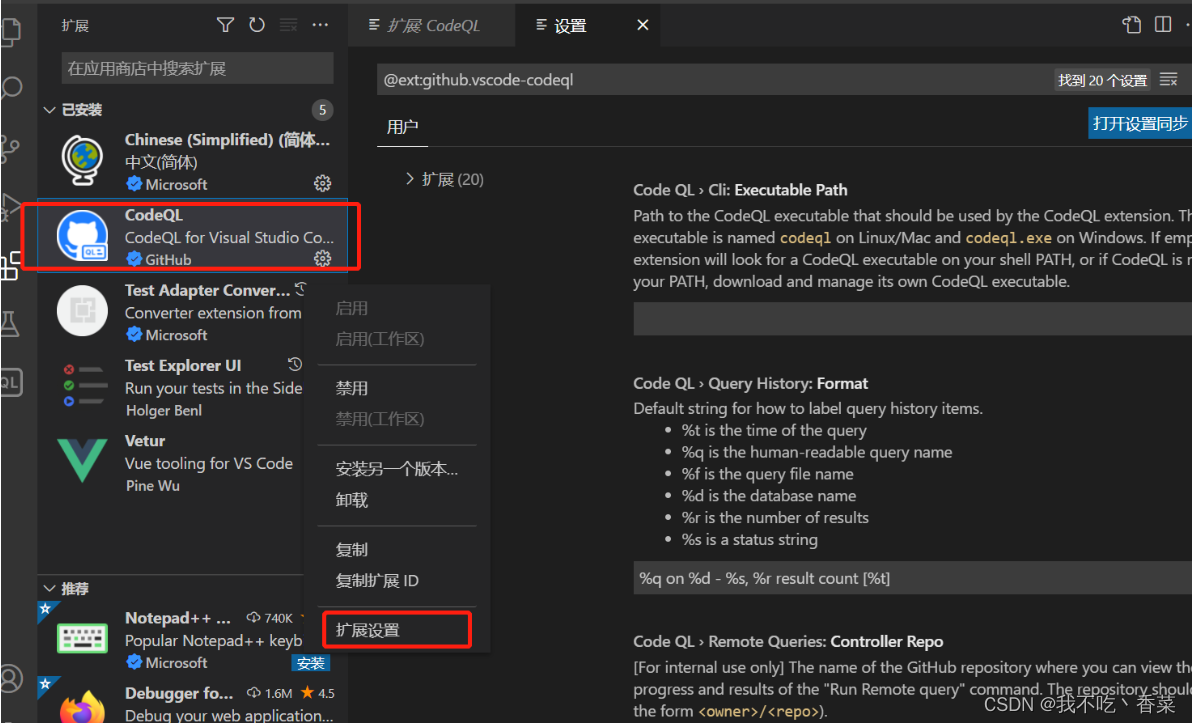Open the Testing flask view
Viewport: 1192px width, 724px height.
point(10,324)
